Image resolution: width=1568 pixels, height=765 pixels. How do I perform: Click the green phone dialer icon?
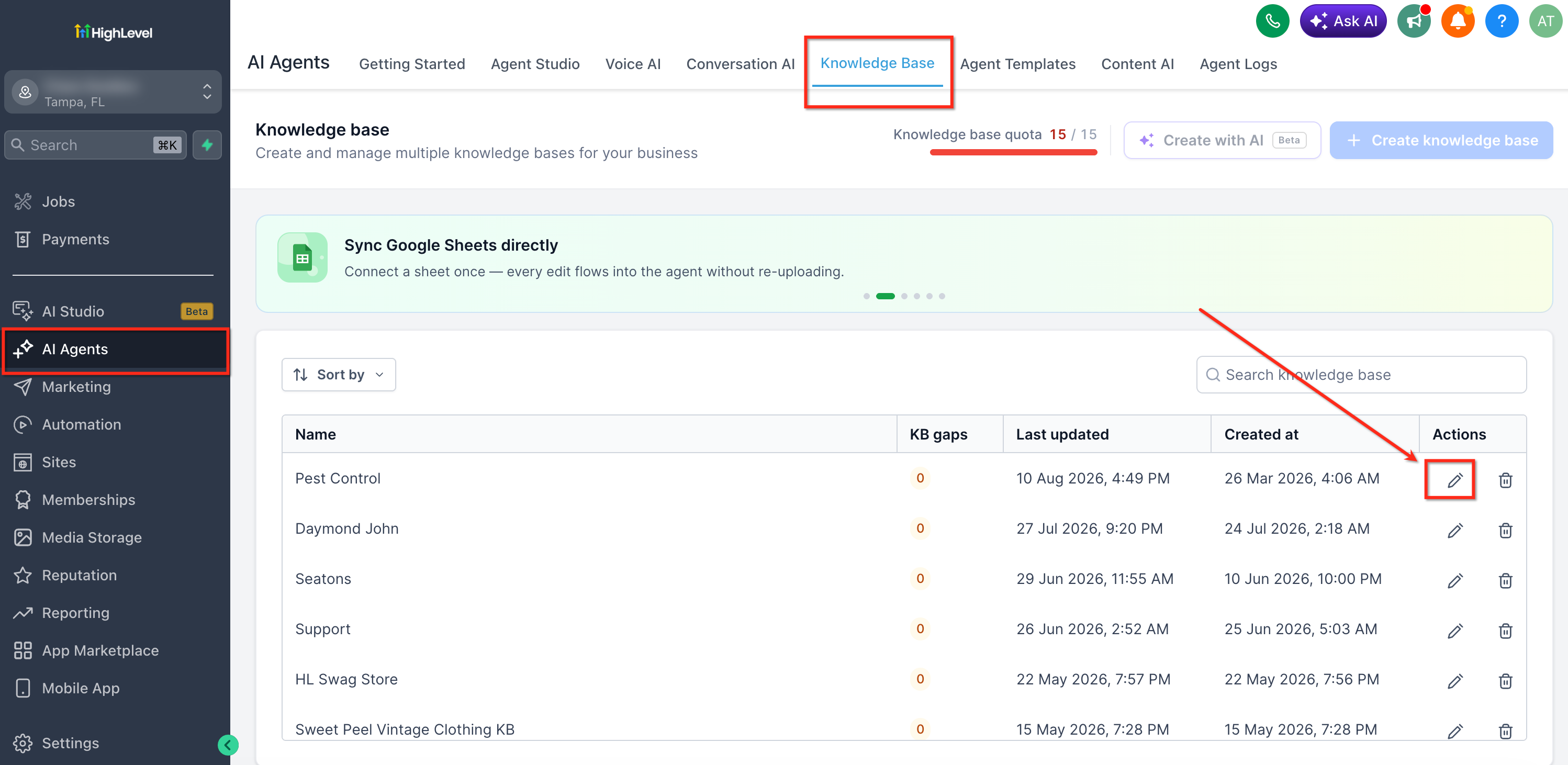coord(1272,21)
